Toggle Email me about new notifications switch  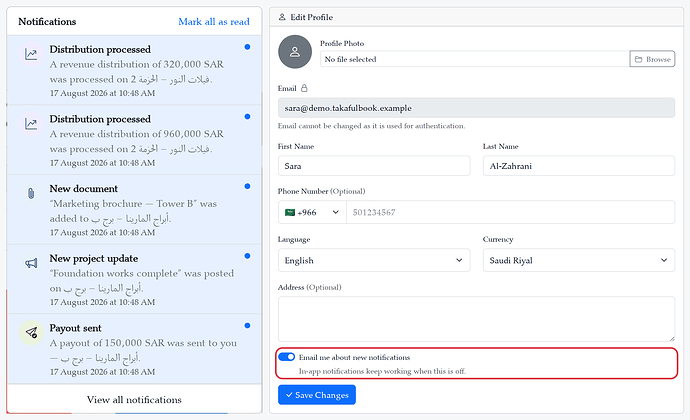[x=286, y=357]
